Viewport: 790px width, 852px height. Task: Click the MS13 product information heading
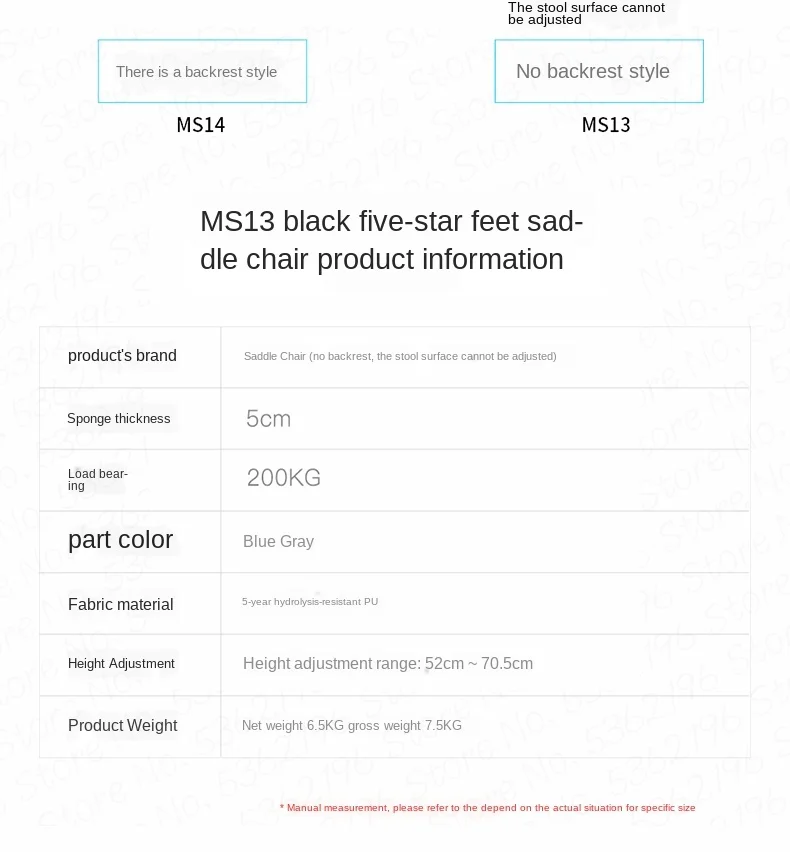click(x=391, y=240)
